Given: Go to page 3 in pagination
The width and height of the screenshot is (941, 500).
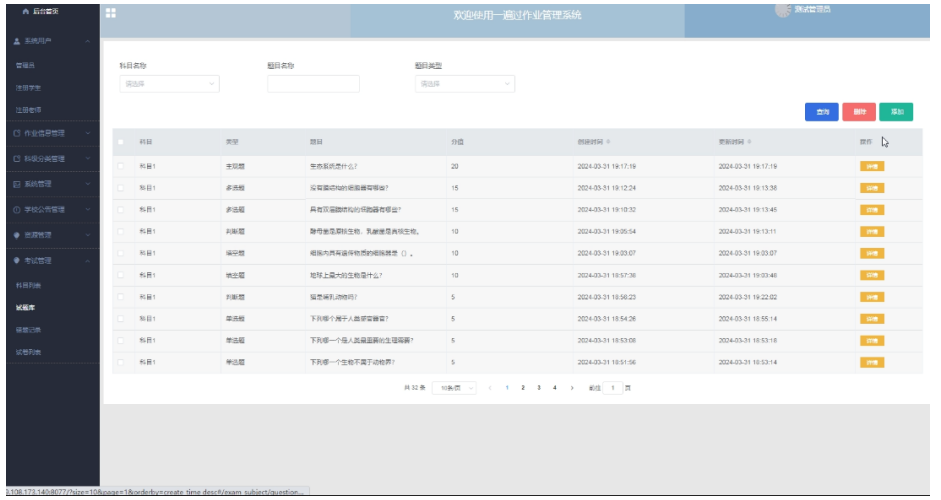Looking at the screenshot, I should click(539, 388).
